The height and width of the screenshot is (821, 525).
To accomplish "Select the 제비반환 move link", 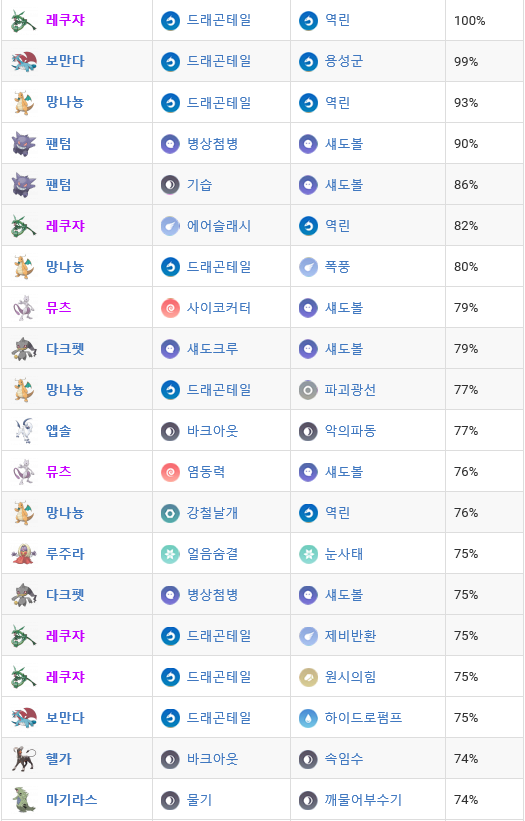I will click(350, 636).
